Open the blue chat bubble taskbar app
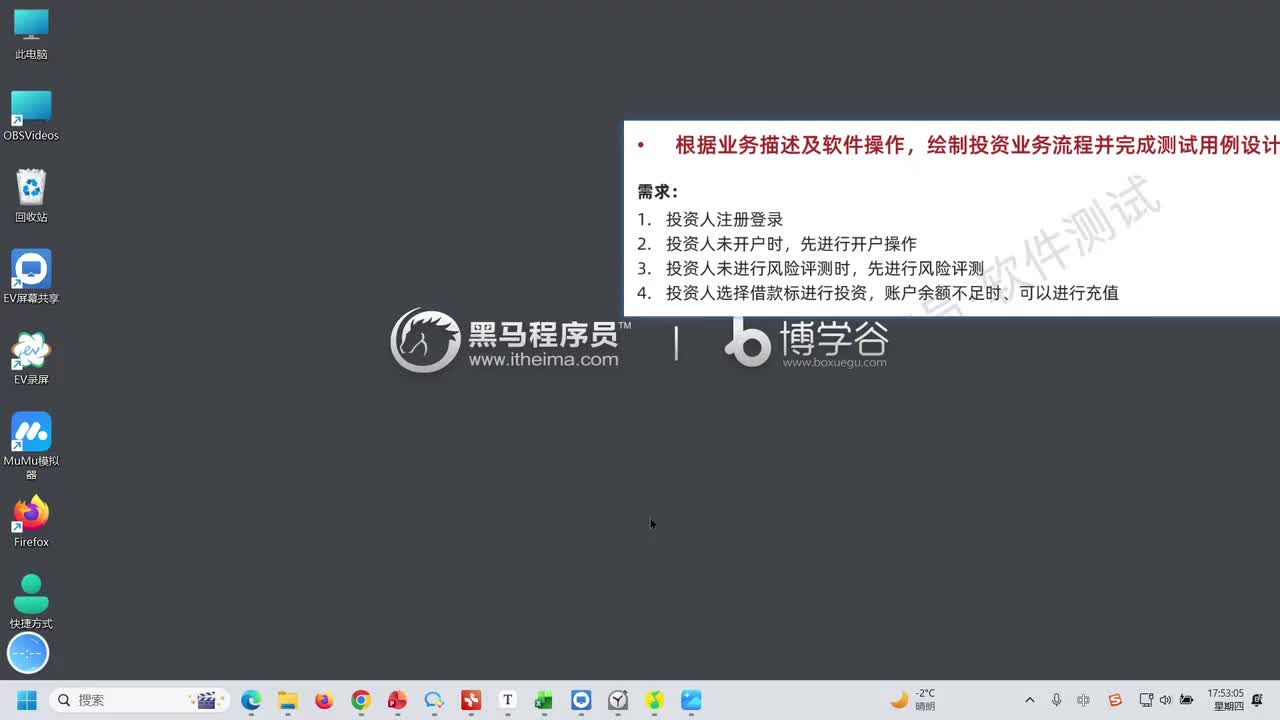1280x720 pixels. [x=434, y=700]
